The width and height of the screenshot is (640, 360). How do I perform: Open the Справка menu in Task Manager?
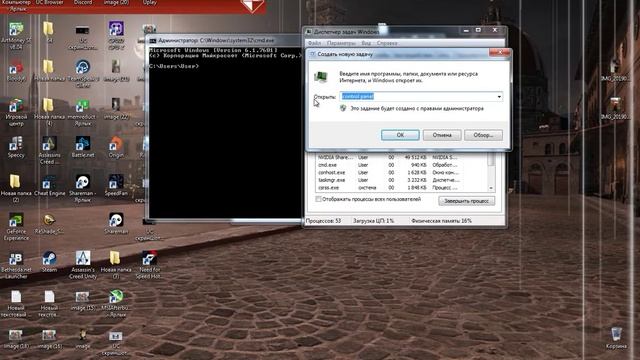click(387, 43)
